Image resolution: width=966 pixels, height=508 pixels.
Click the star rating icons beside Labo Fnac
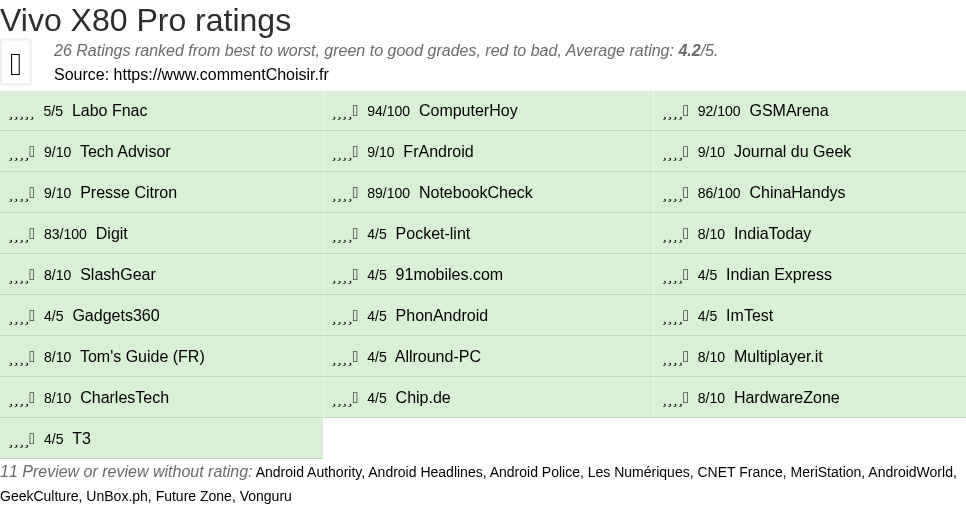22,112
